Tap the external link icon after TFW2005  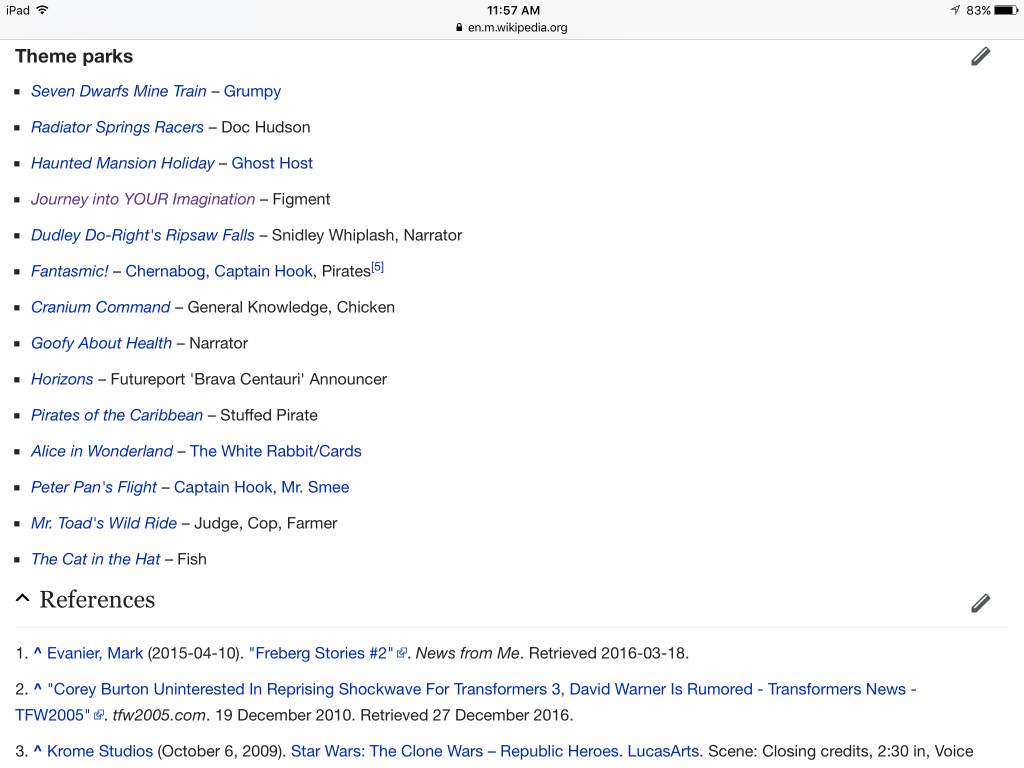[99, 716]
